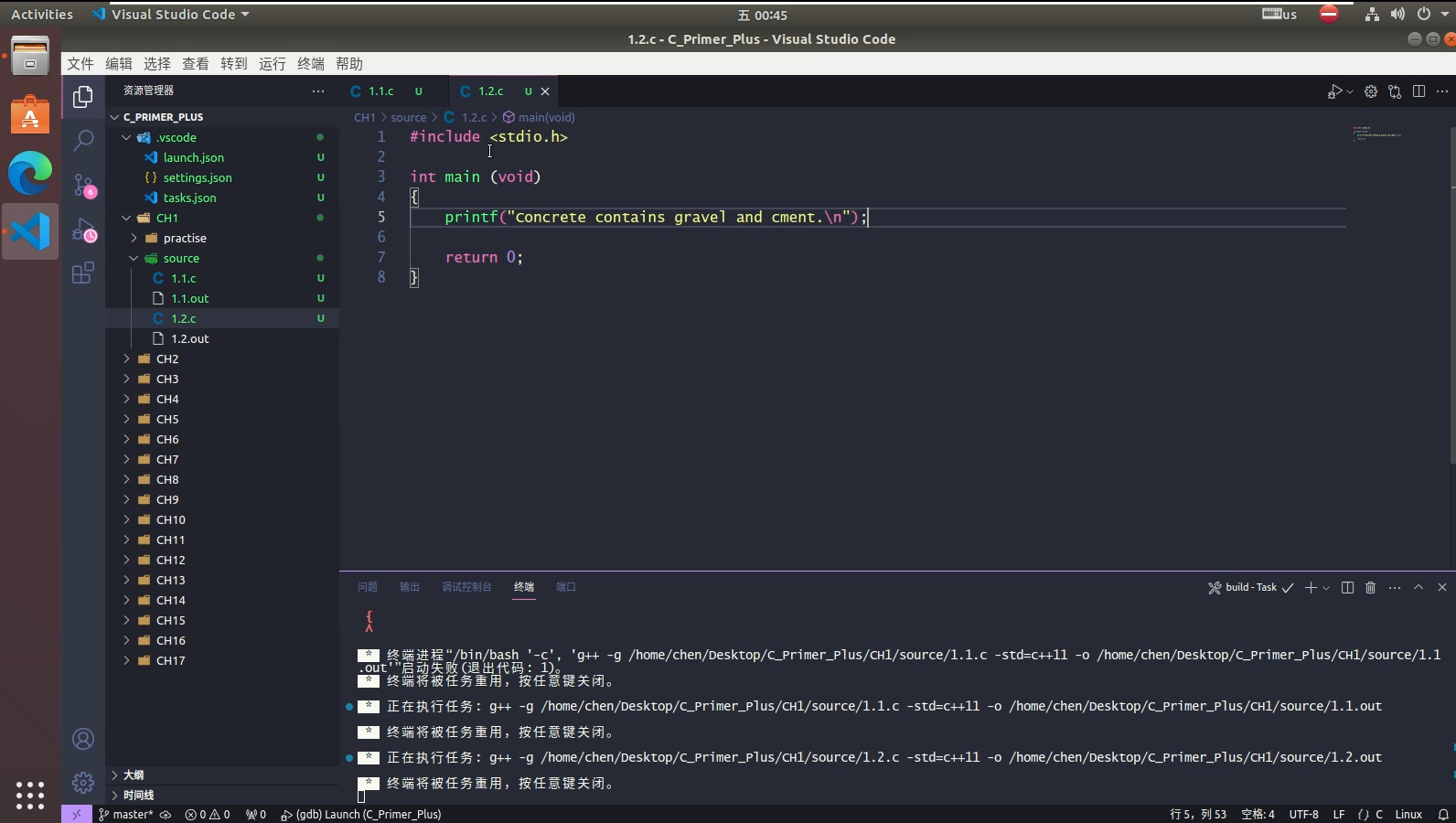
Task: Open the new terminal profile dropdown
Action: click(x=1326, y=588)
